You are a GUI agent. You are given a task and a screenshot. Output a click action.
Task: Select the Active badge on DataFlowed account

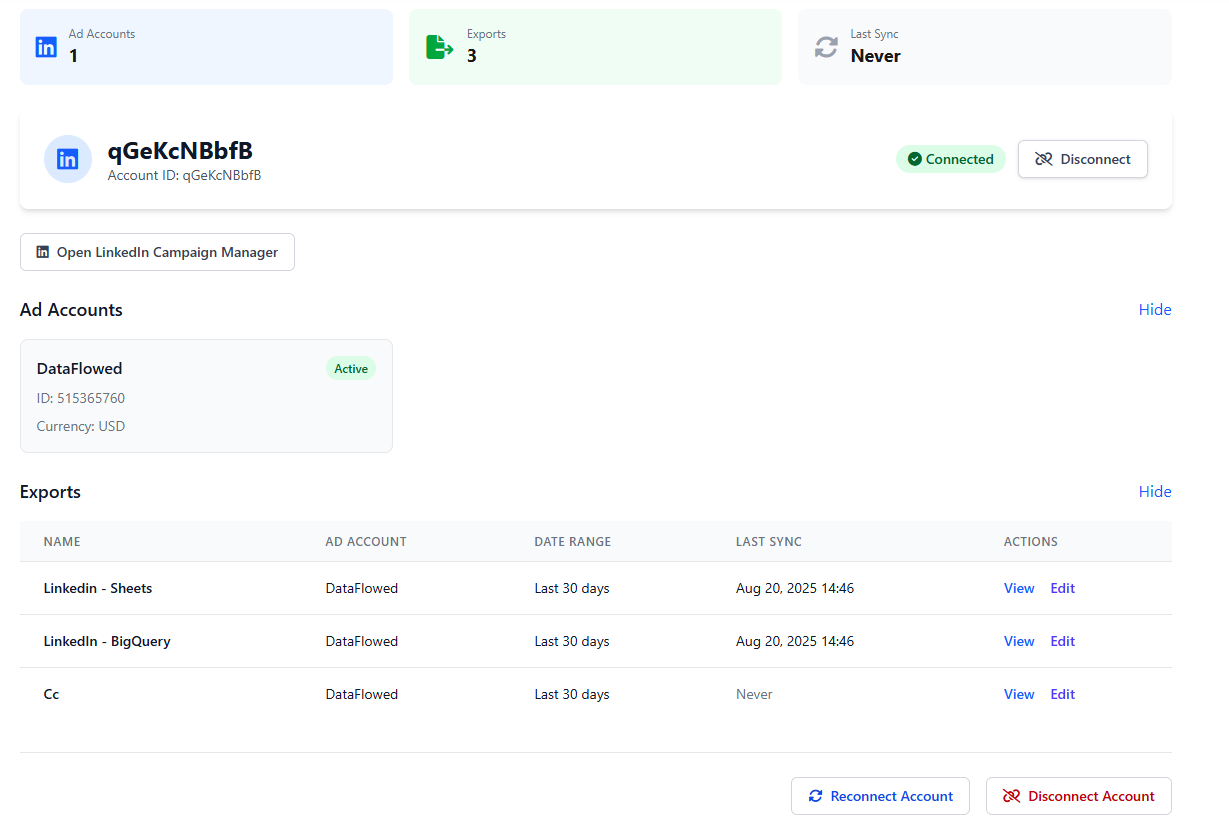click(351, 368)
